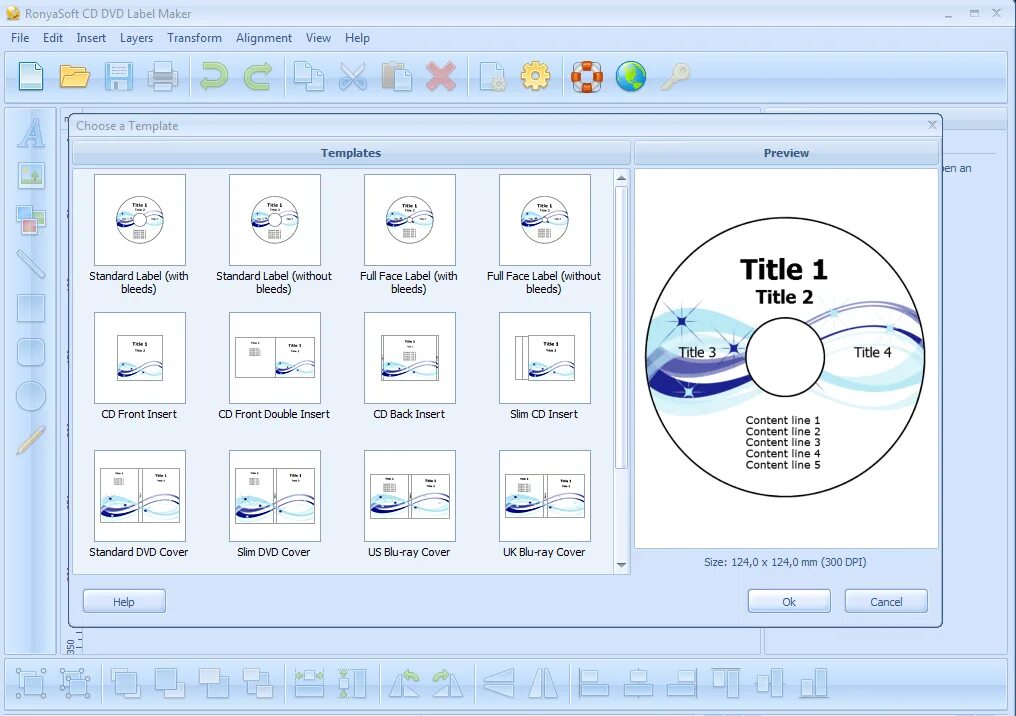Click the Print icon in toolbar
This screenshot has width=1016, height=716.
pos(163,76)
